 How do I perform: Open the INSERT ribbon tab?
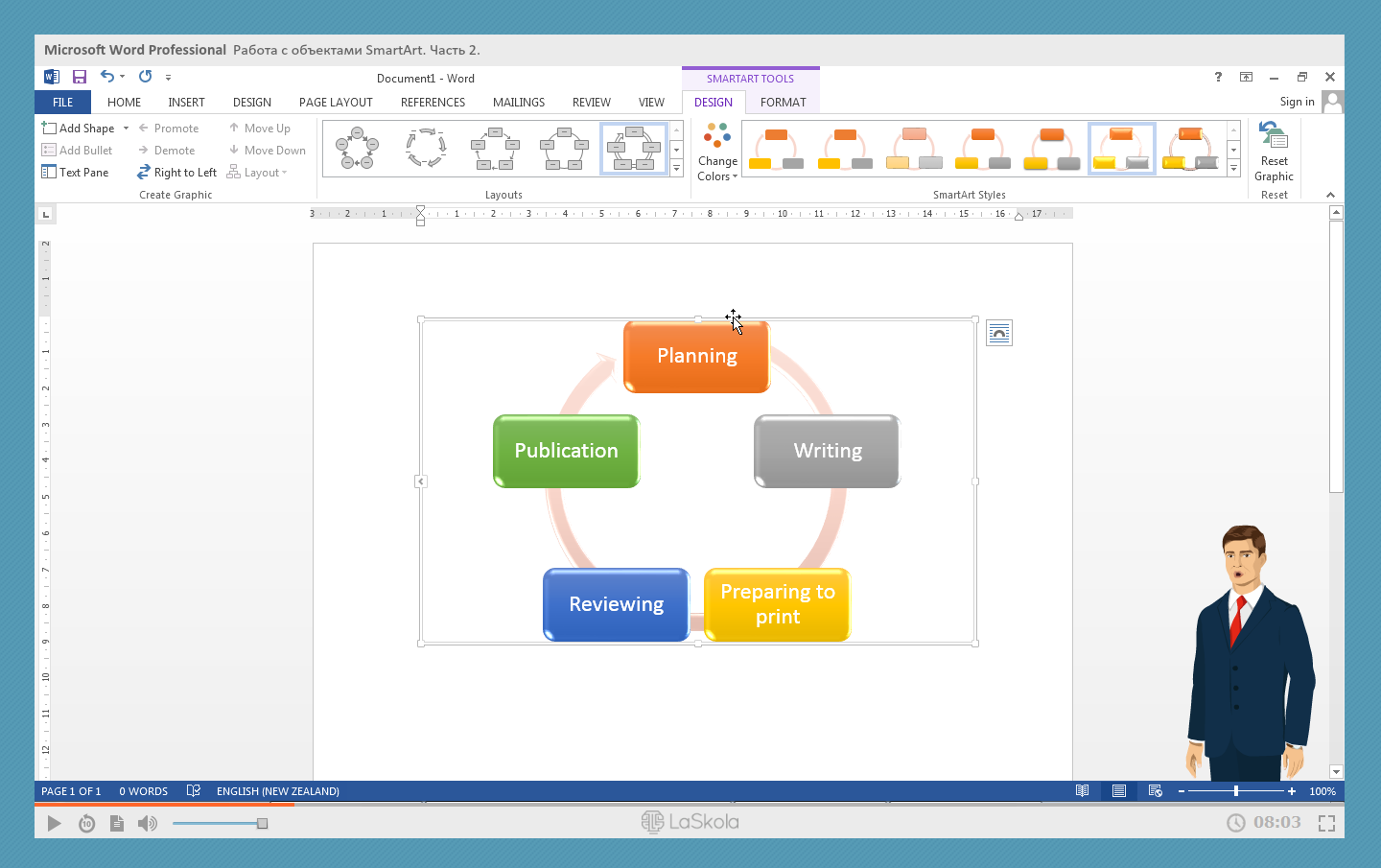click(186, 103)
